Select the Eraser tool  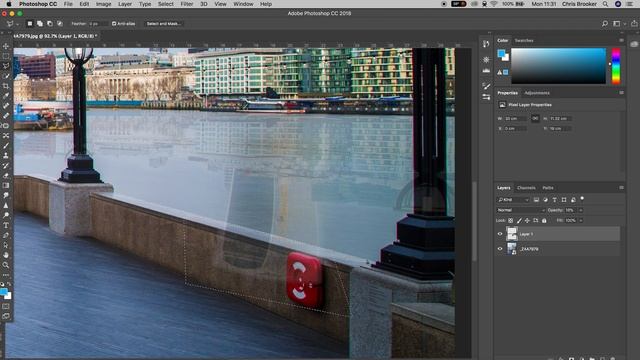click(x=6, y=176)
